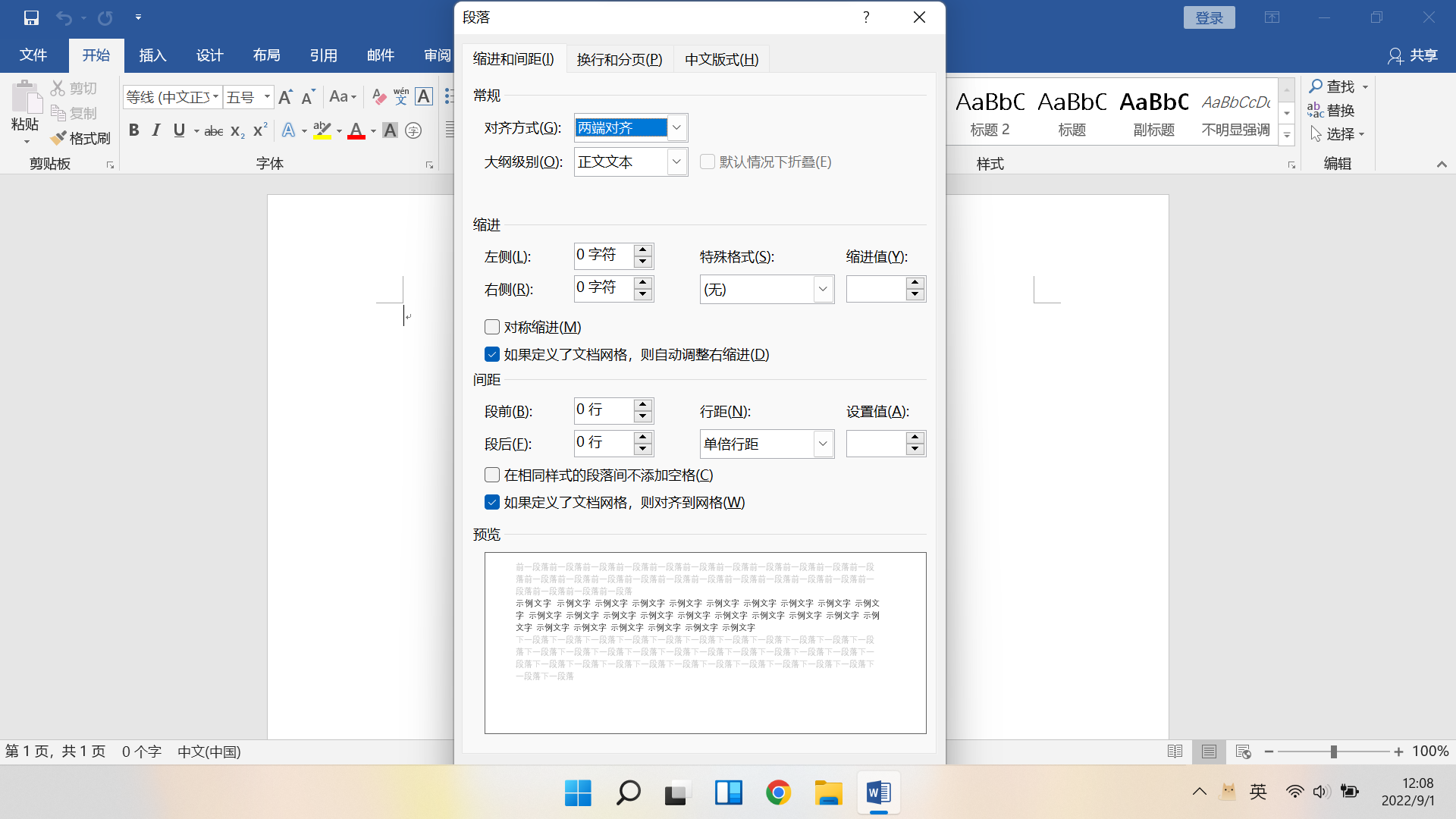The width and height of the screenshot is (1456, 819).
Task: Click 替换 Replace button
Action: [1332, 111]
